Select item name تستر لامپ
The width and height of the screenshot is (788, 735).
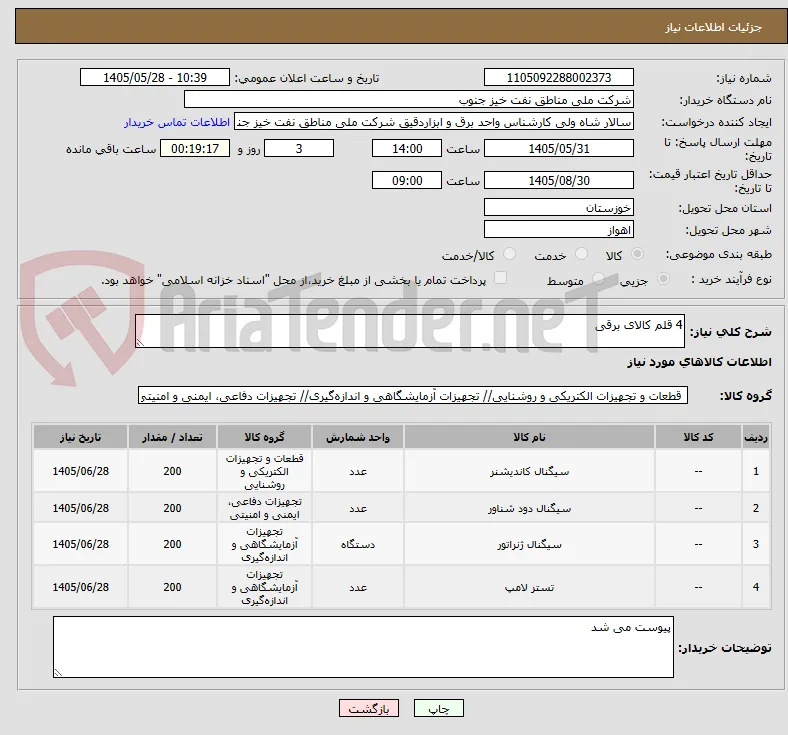click(x=529, y=587)
